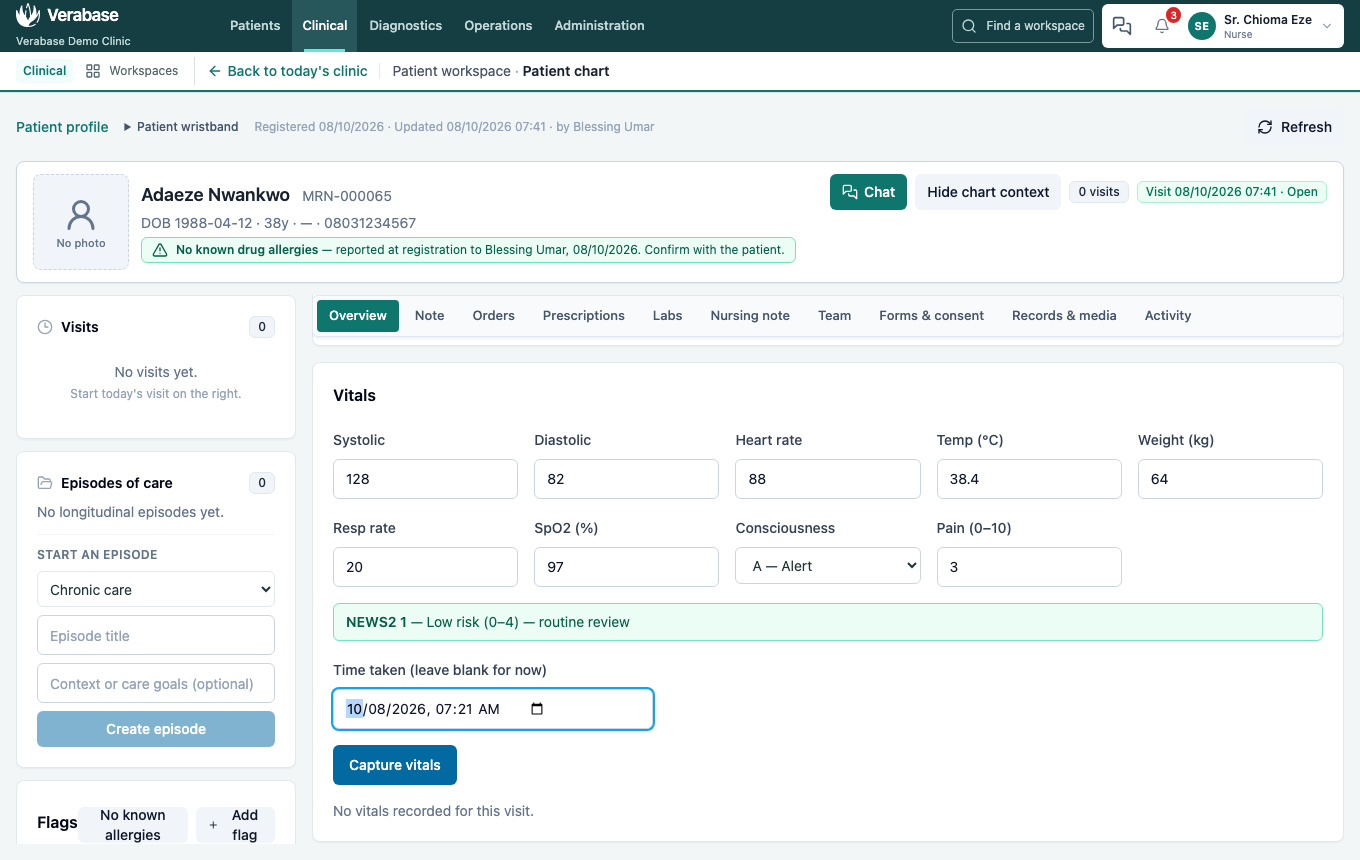
Task: Open the chat messages icon in header
Action: point(1122,26)
